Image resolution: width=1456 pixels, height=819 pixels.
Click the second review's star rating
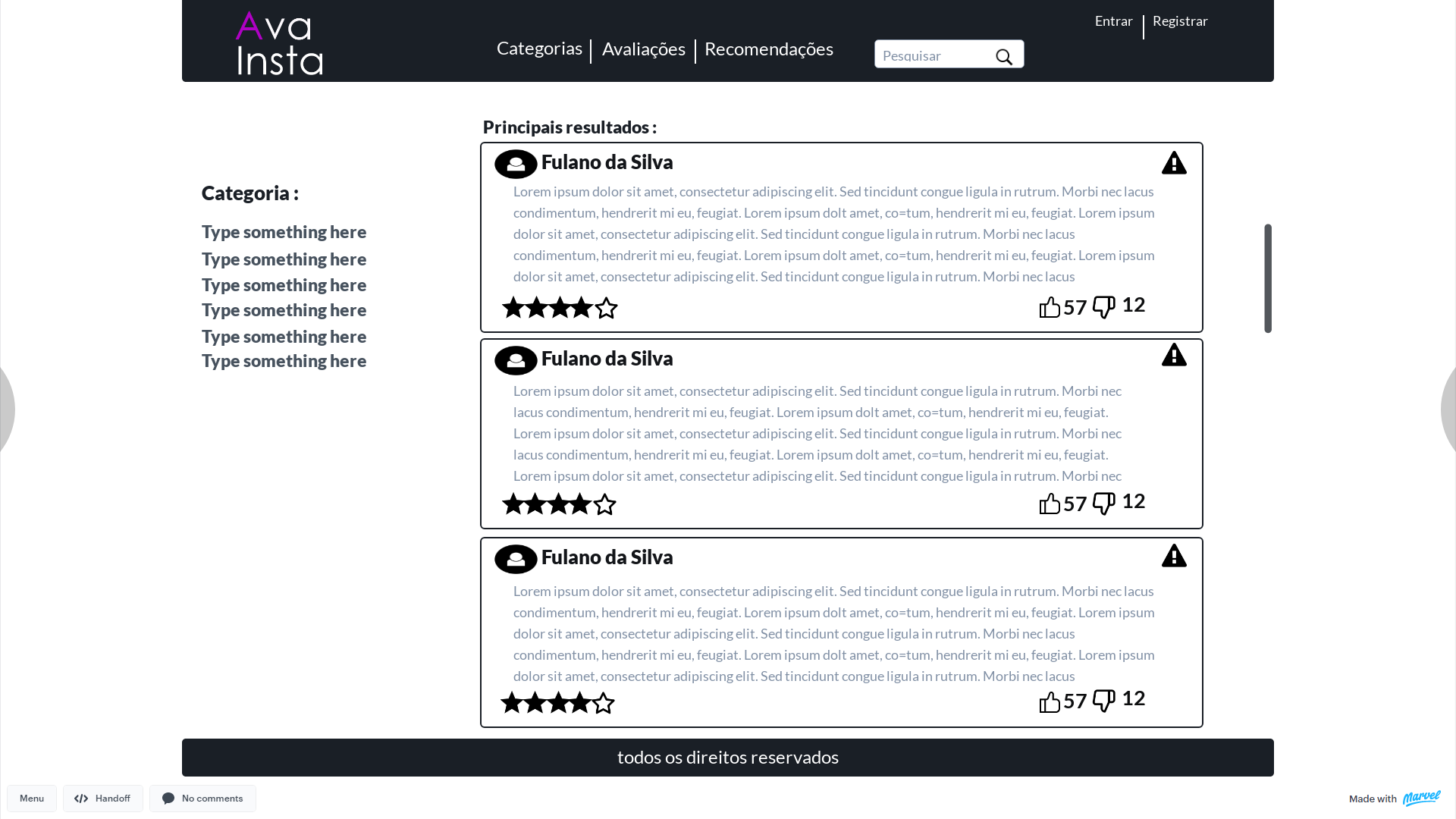click(x=559, y=504)
